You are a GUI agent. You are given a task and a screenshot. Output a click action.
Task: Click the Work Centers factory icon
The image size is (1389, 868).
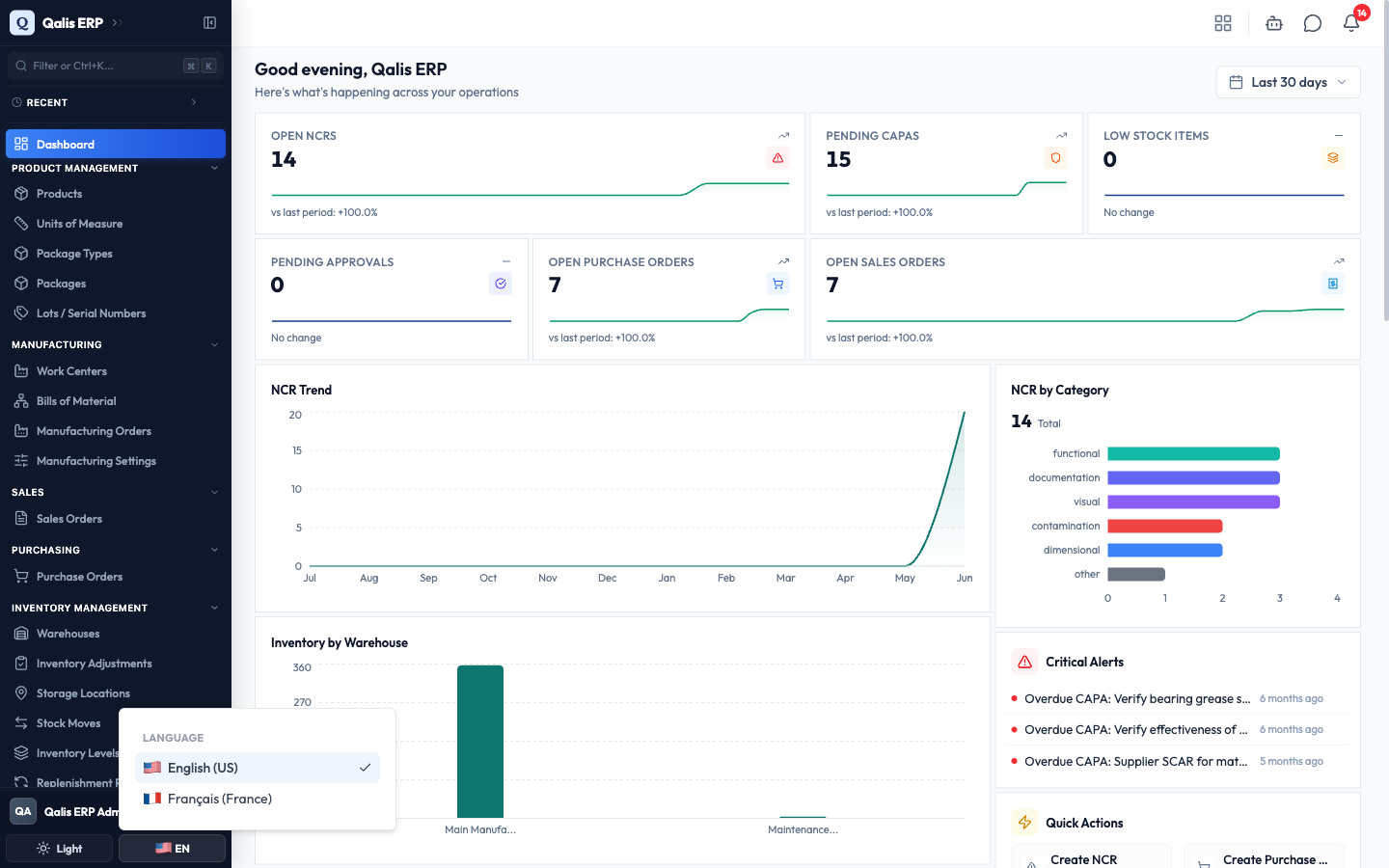tap(21, 371)
